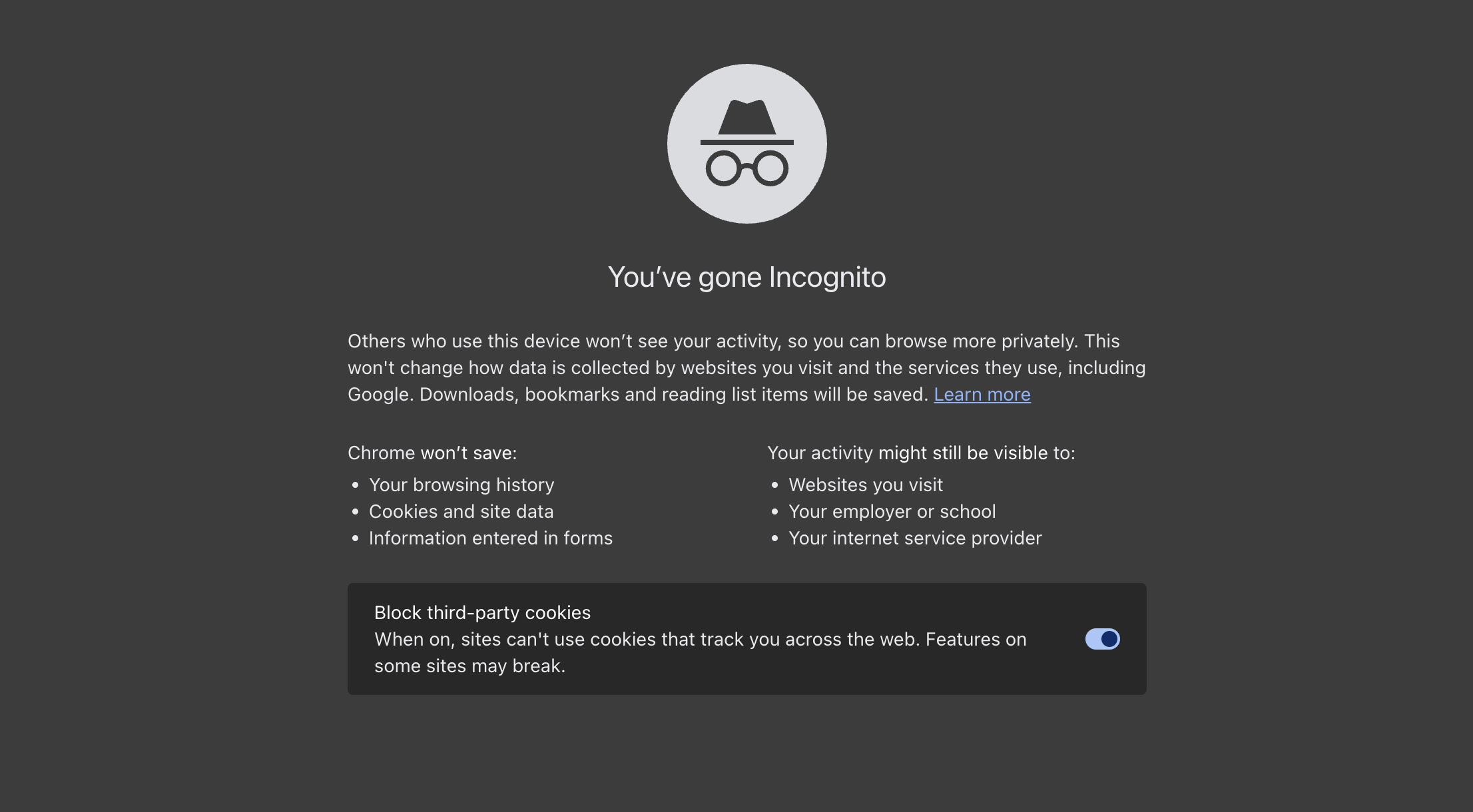
Task: Select the "Your internet service provider" list item
Action: (915, 538)
